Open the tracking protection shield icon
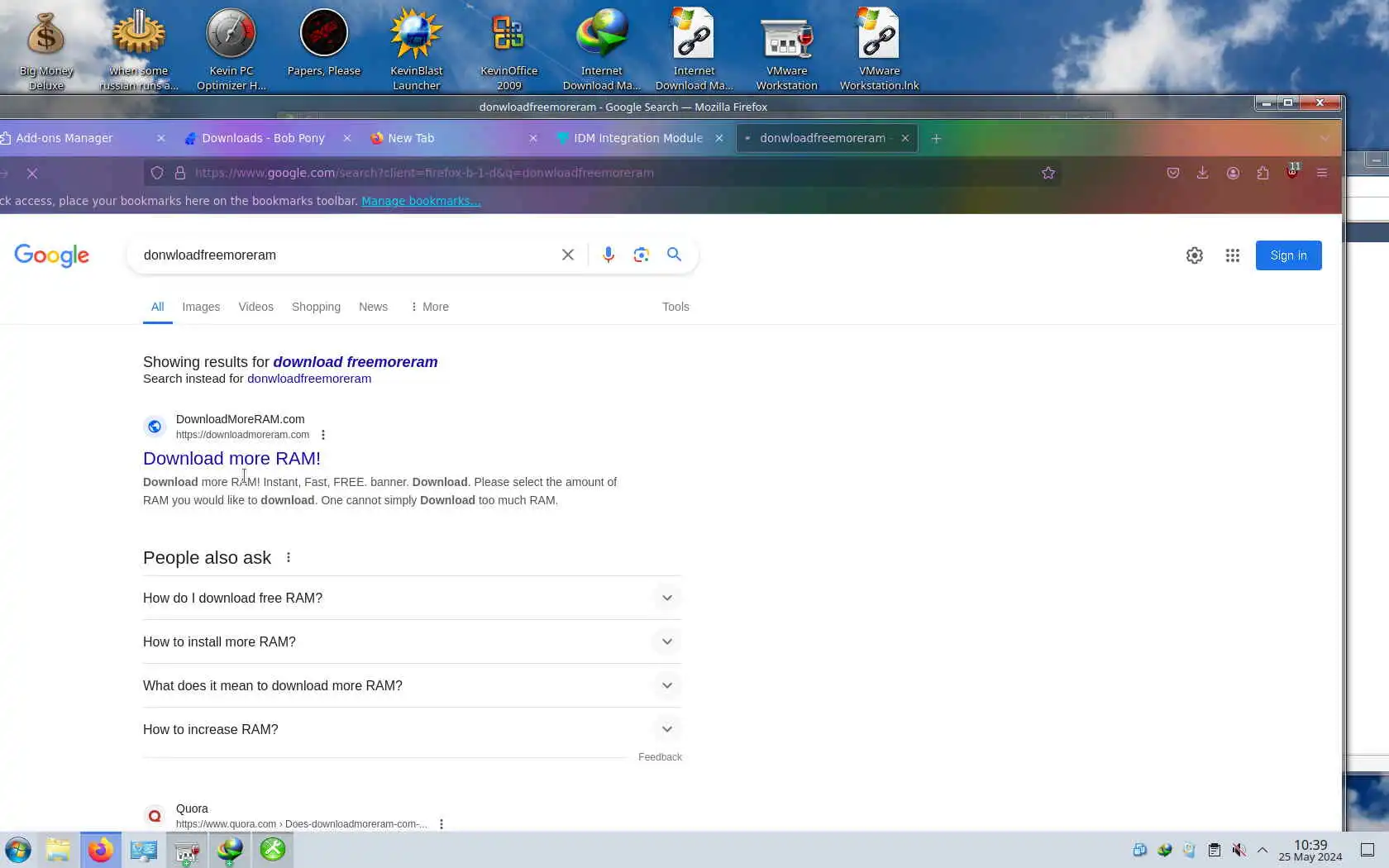1389x868 pixels. click(157, 173)
